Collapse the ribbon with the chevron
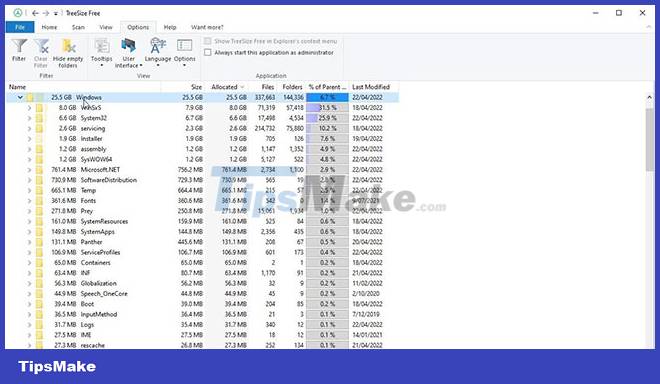 click(648, 27)
